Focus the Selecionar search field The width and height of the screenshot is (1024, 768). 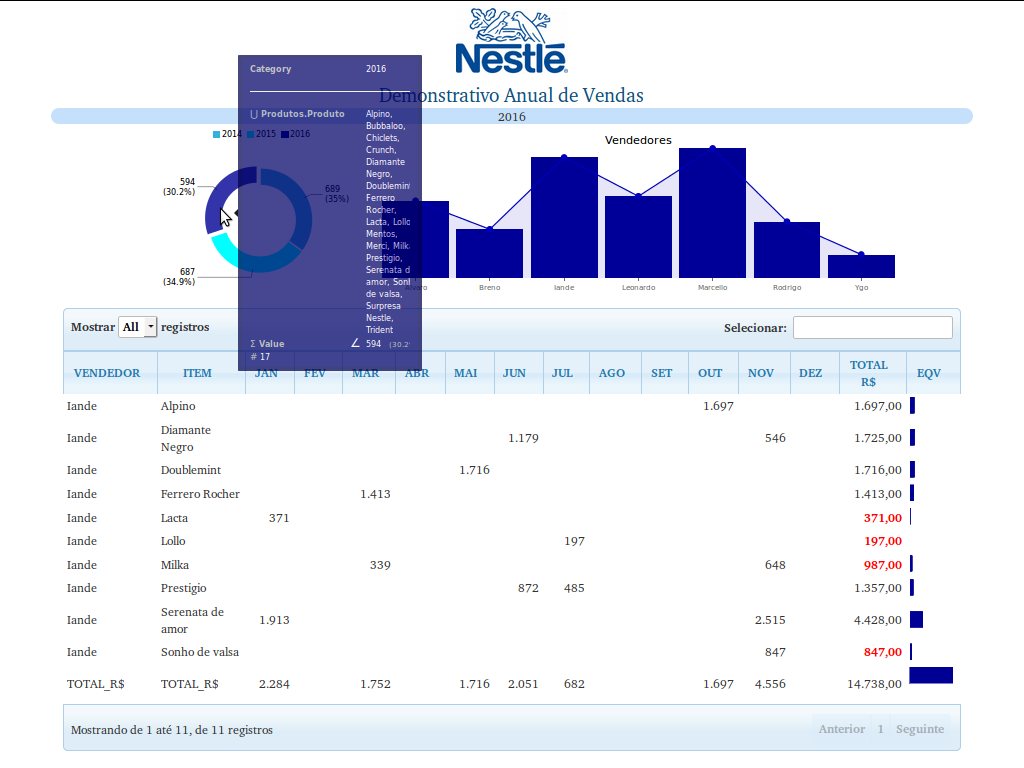coord(872,328)
